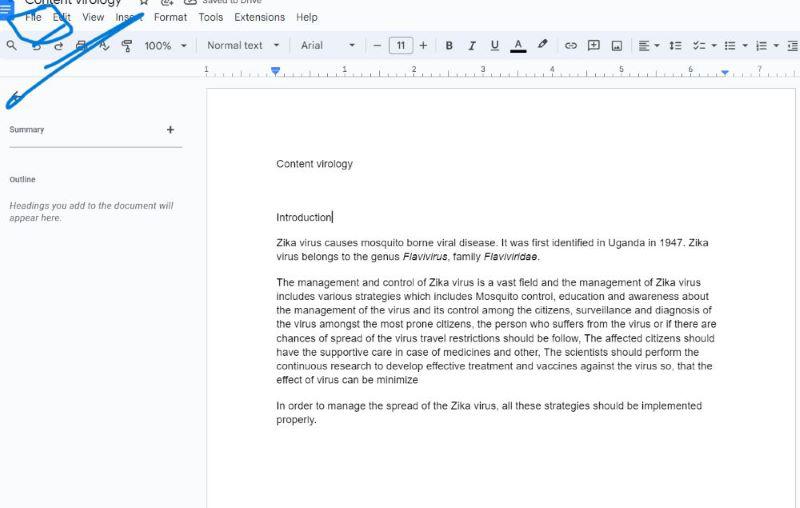800x508 pixels.
Task: Expand the numbered list dropdown arrow
Action: pyautogui.click(x=776, y=46)
